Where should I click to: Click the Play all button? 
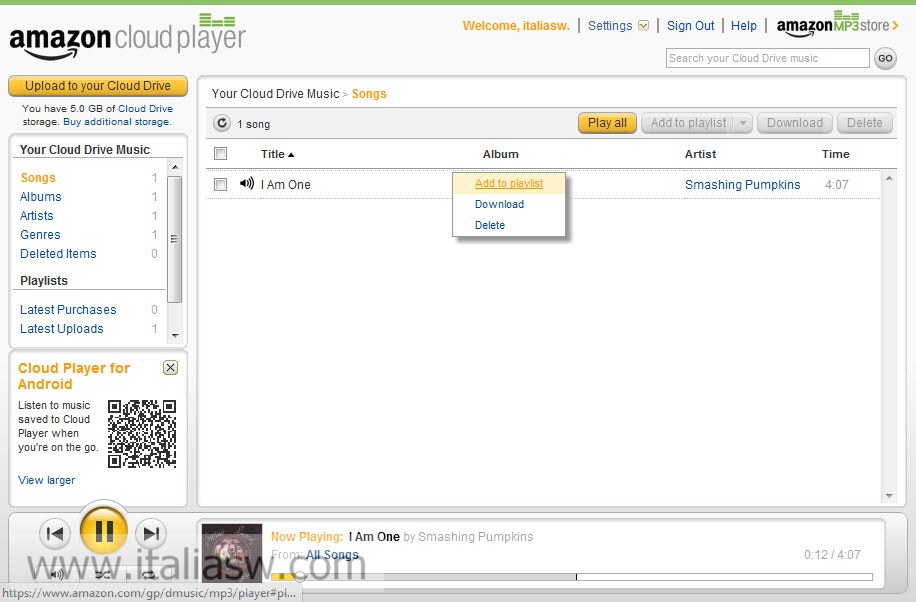607,123
